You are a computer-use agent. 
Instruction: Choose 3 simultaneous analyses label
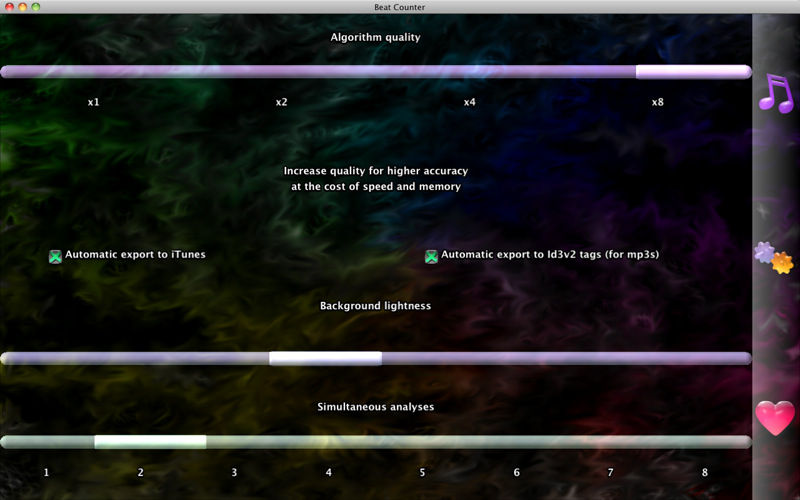(234, 472)
